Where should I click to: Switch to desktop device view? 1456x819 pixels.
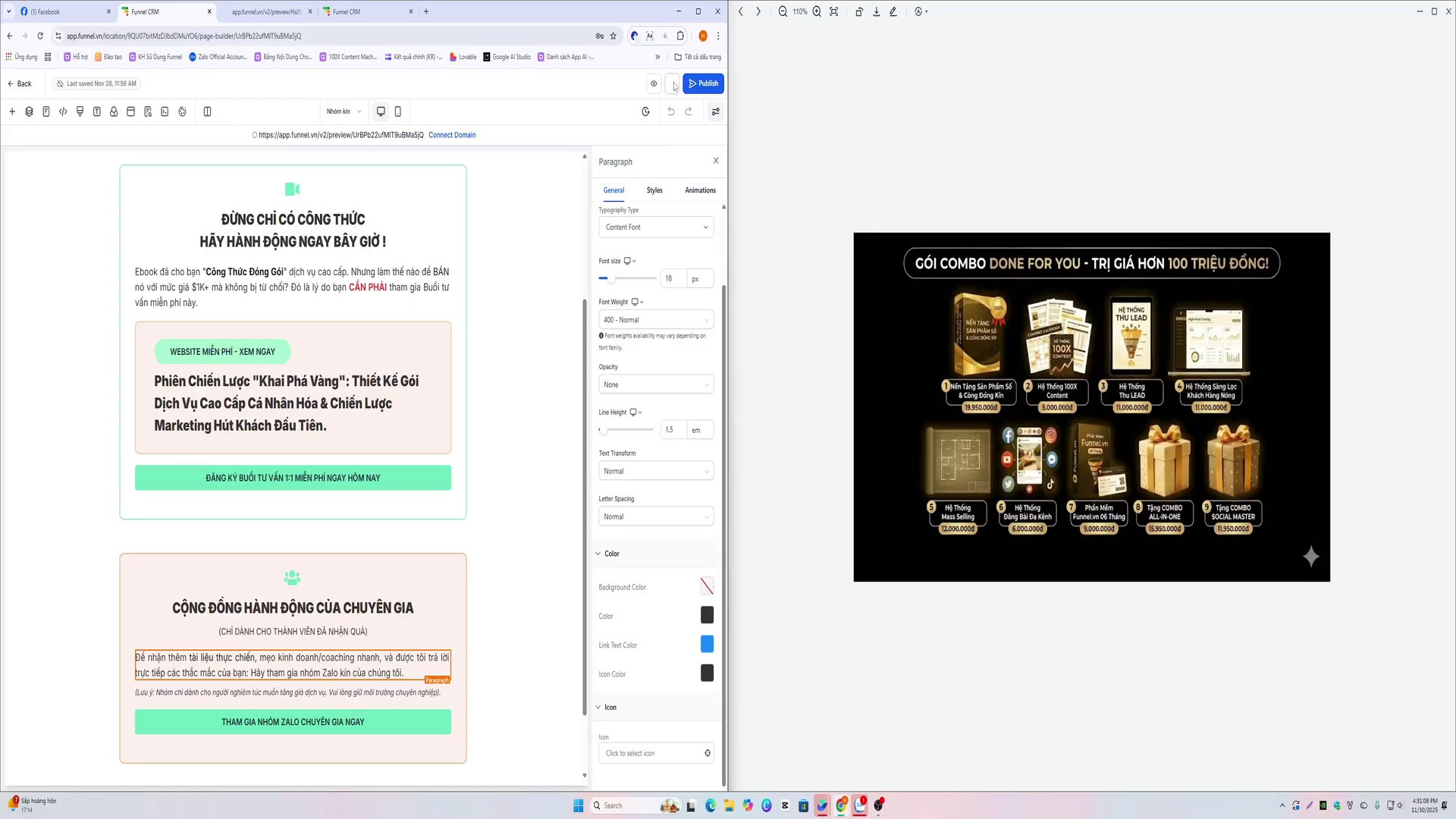(x=381, y=111)
